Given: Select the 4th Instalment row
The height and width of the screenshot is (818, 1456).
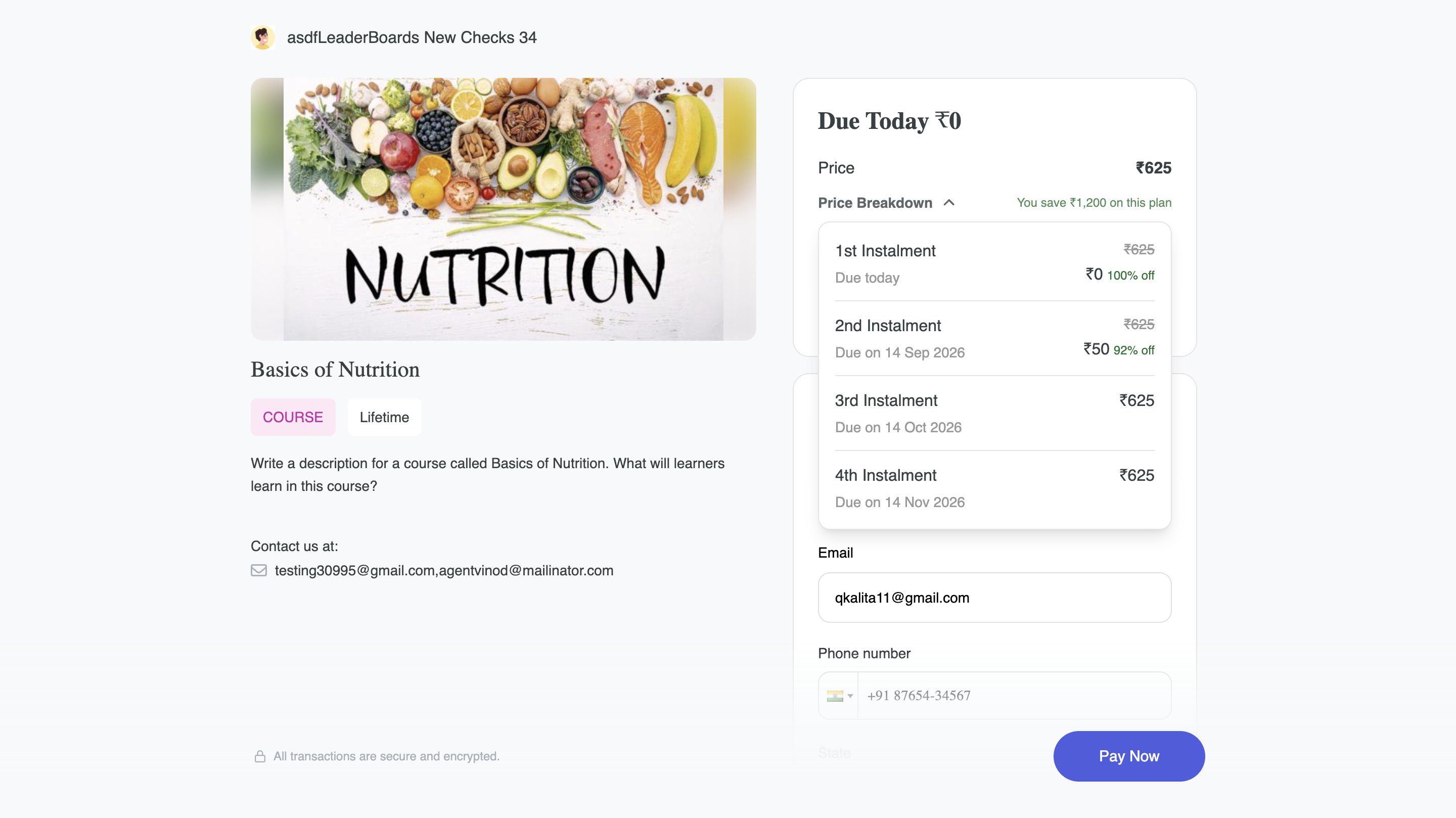Looking at the screenshot, I should 994,488.
